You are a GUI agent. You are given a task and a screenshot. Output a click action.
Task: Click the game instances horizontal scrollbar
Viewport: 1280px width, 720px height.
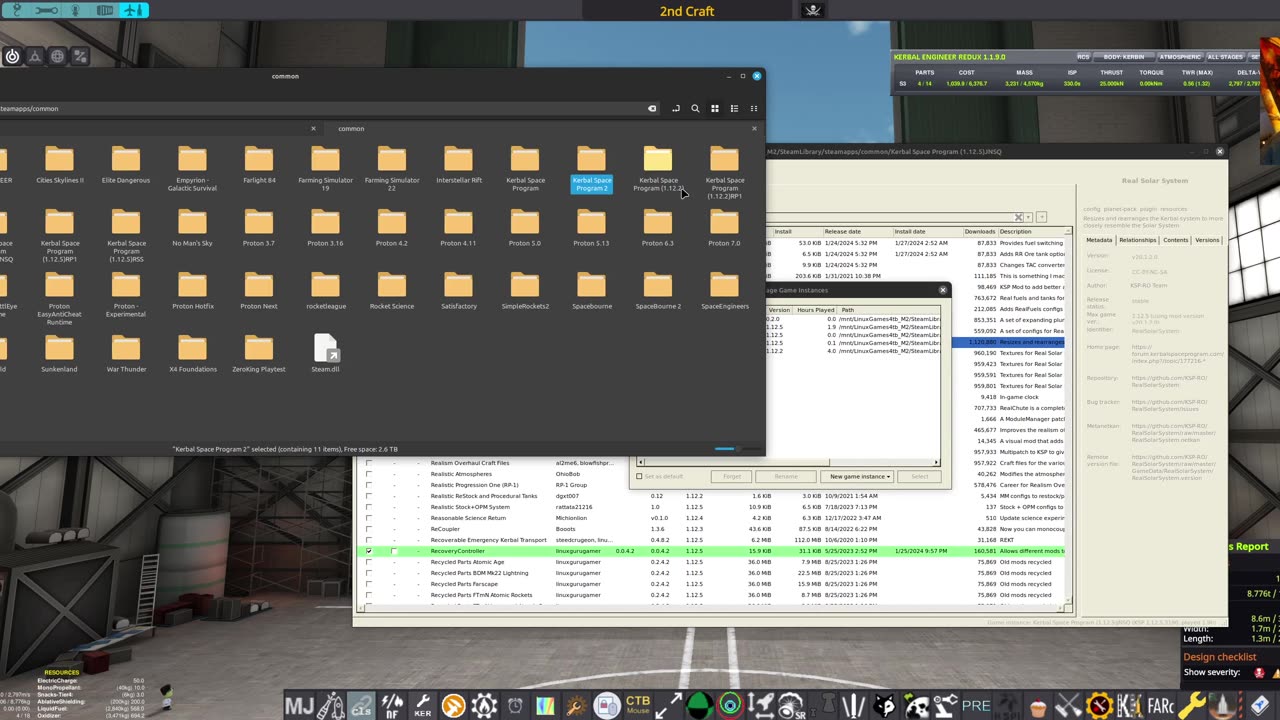point(788,462)
